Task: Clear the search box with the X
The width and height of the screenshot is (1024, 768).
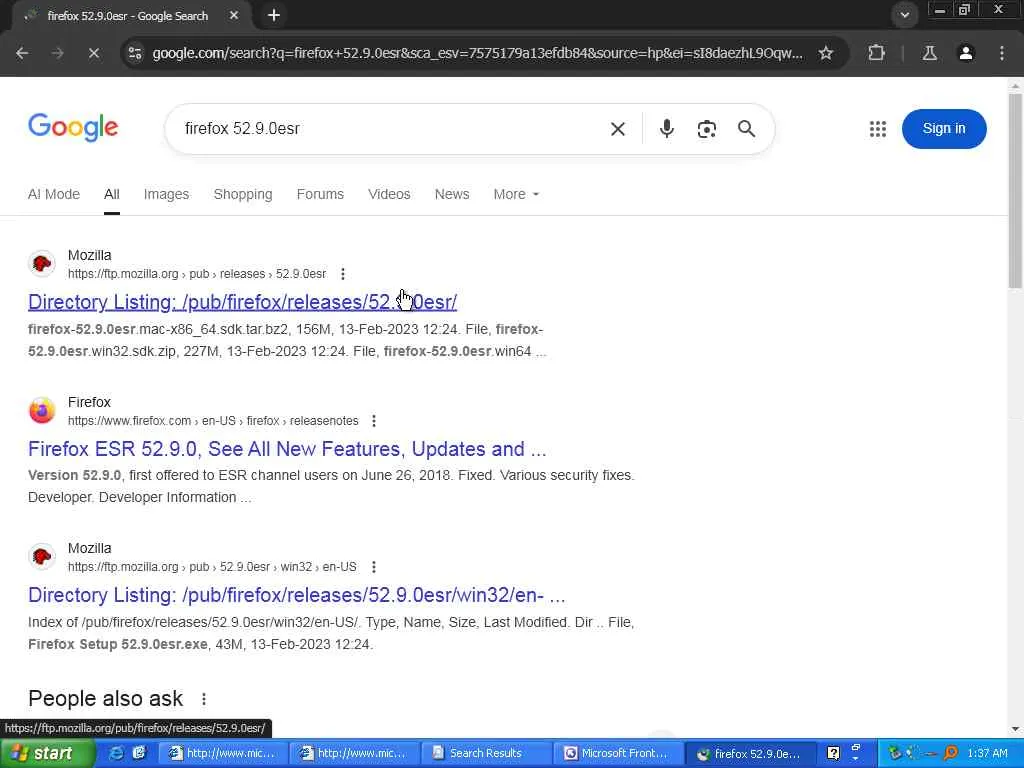Action: [x=618, y=129]
